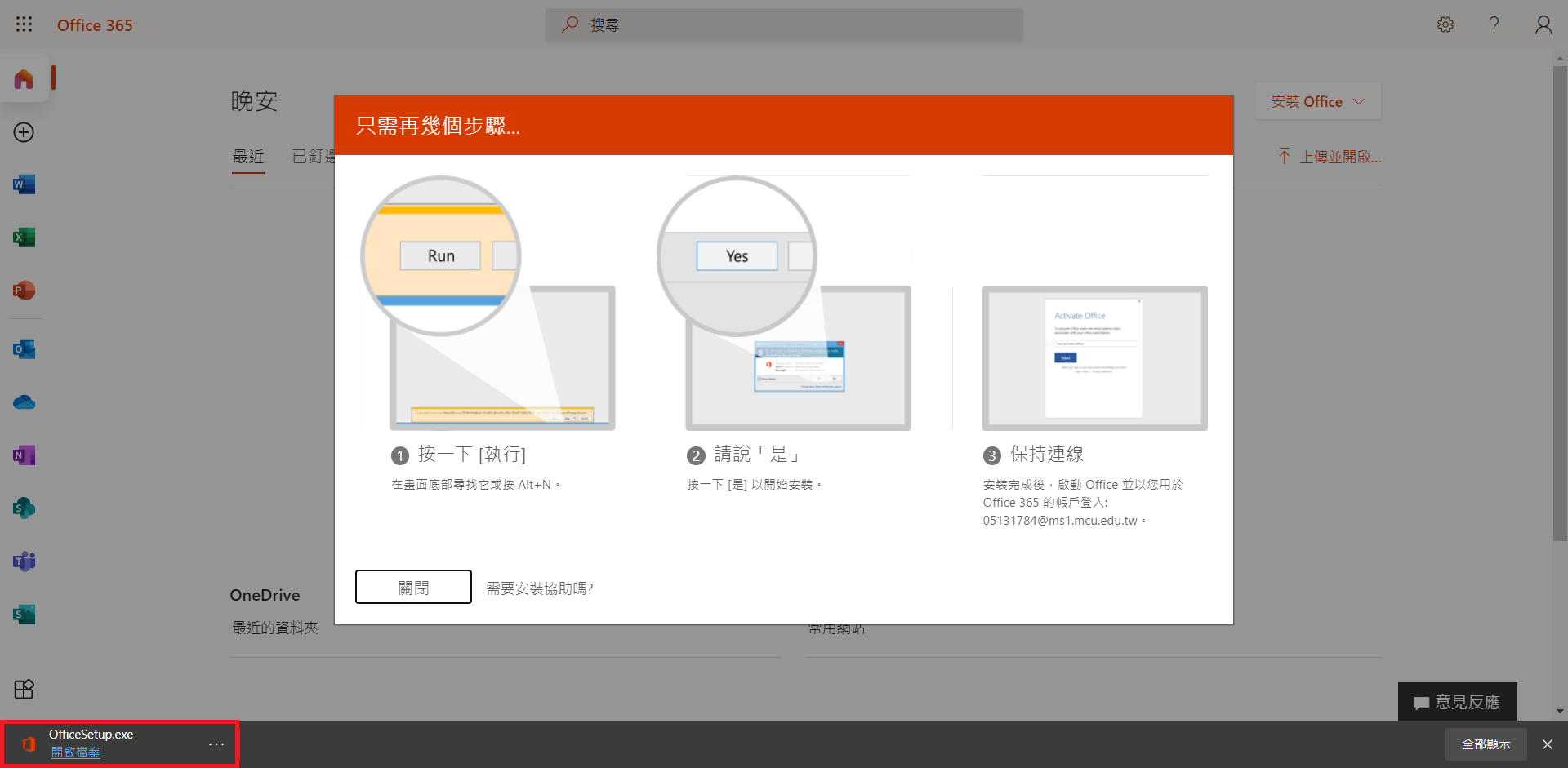Screen dimensions: 1568x768
Task: Open the account profile icon
Action: tap(1543, 24)
